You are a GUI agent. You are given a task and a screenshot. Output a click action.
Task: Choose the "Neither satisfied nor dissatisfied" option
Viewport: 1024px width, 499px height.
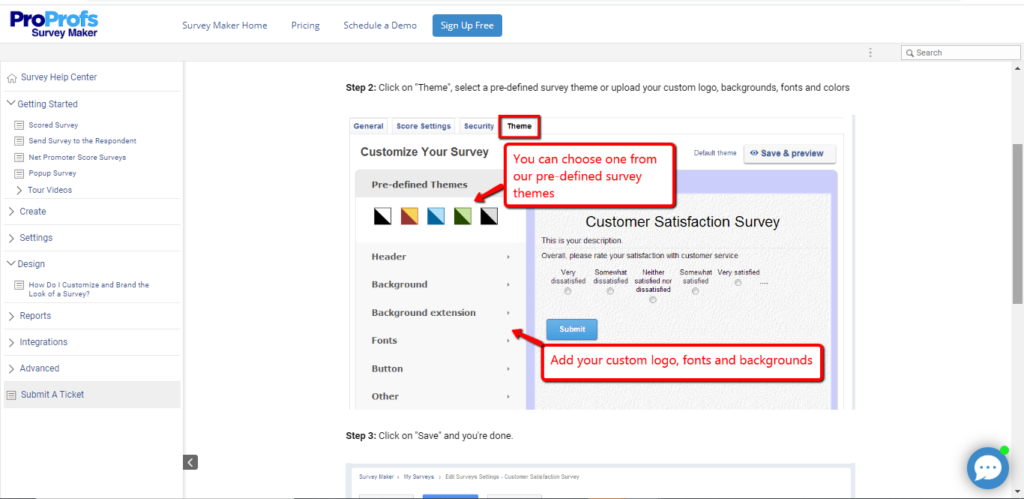[652, 299]
